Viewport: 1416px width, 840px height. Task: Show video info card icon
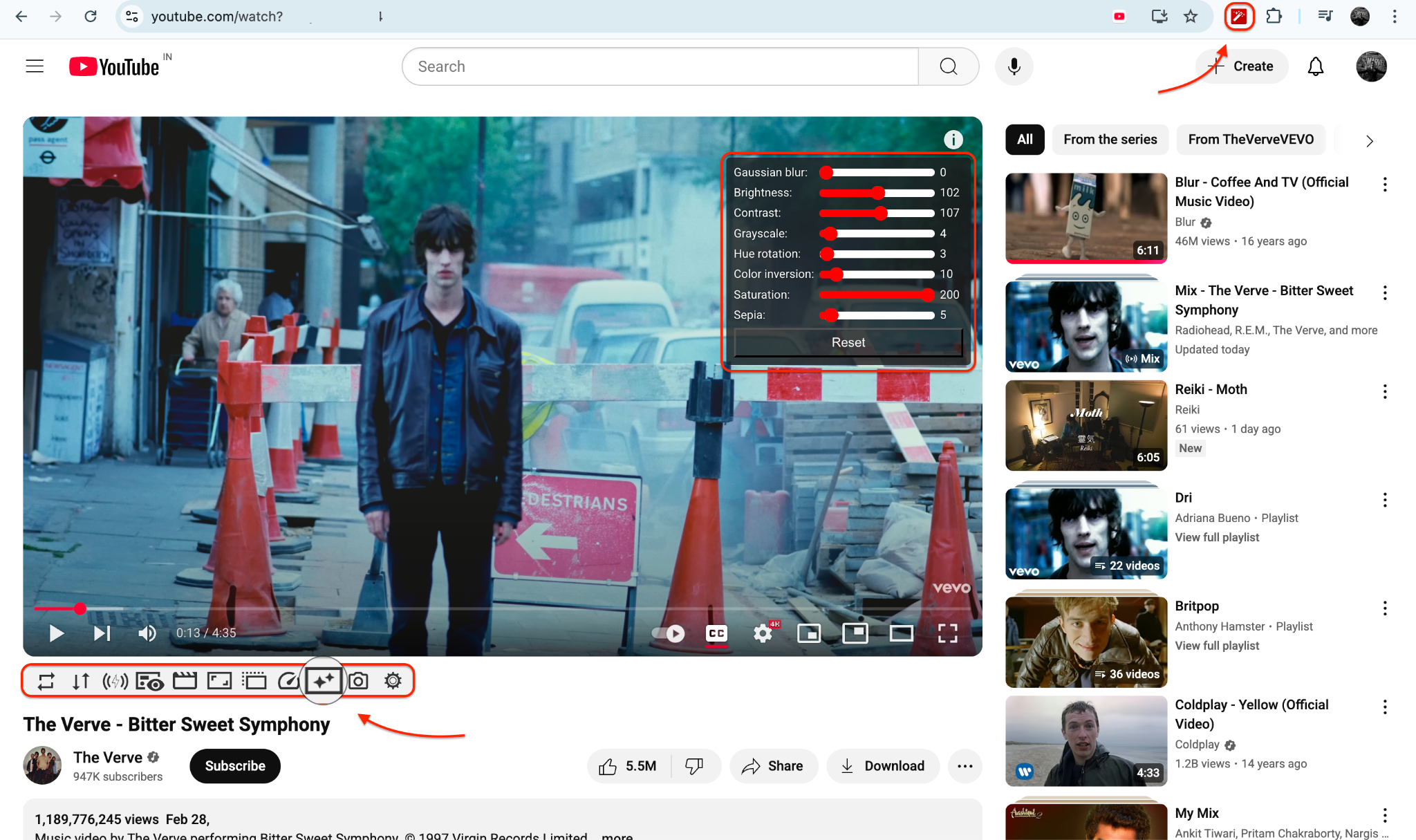point(953,140)
